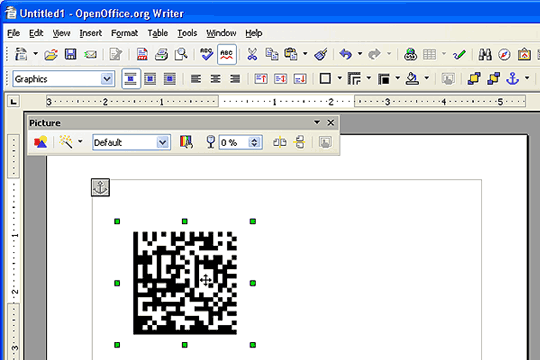Image resolution: width=540 pixels, height=360 pixels.
Task: Open the File menu
Action: [13, 33]
